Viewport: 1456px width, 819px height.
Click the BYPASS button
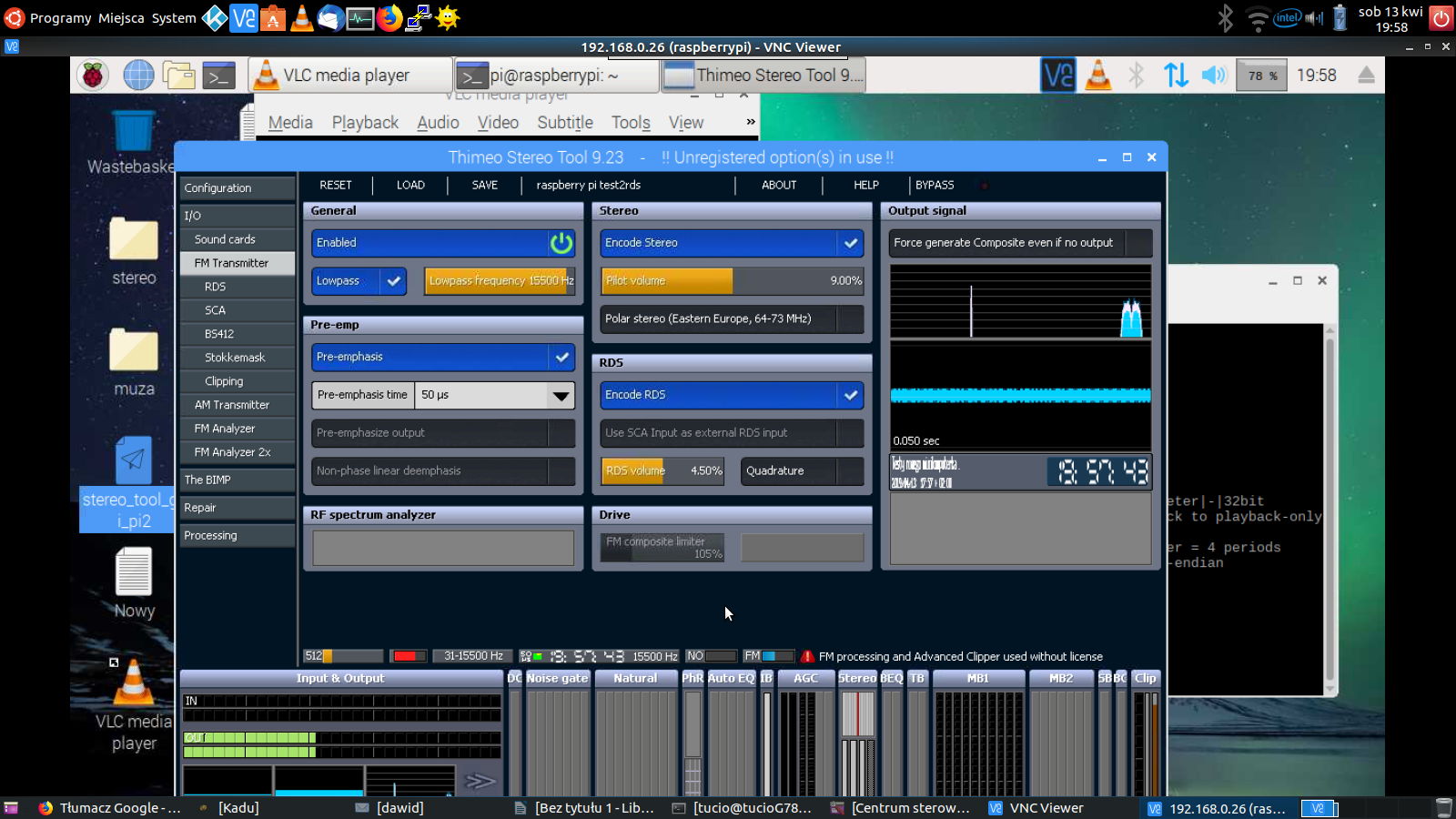pyautogui.click(x=935, y=185)
